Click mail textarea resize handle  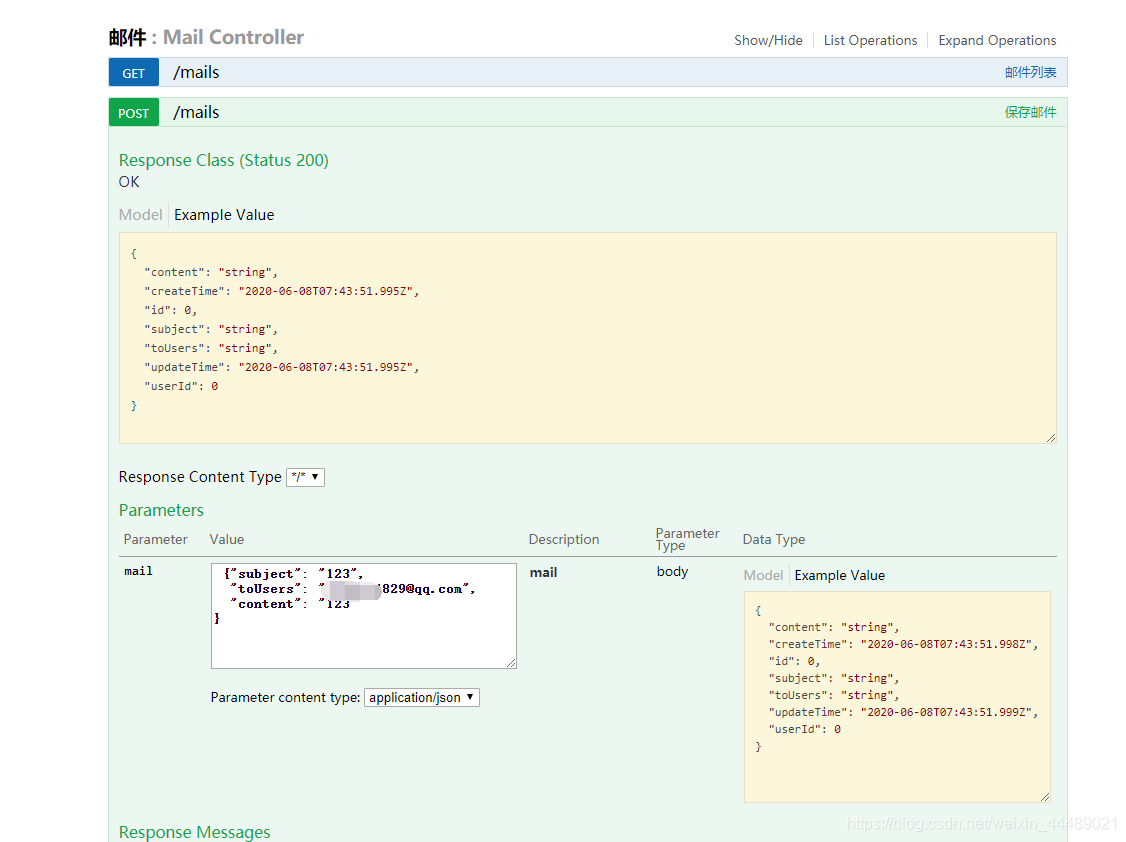click(511, 663)
